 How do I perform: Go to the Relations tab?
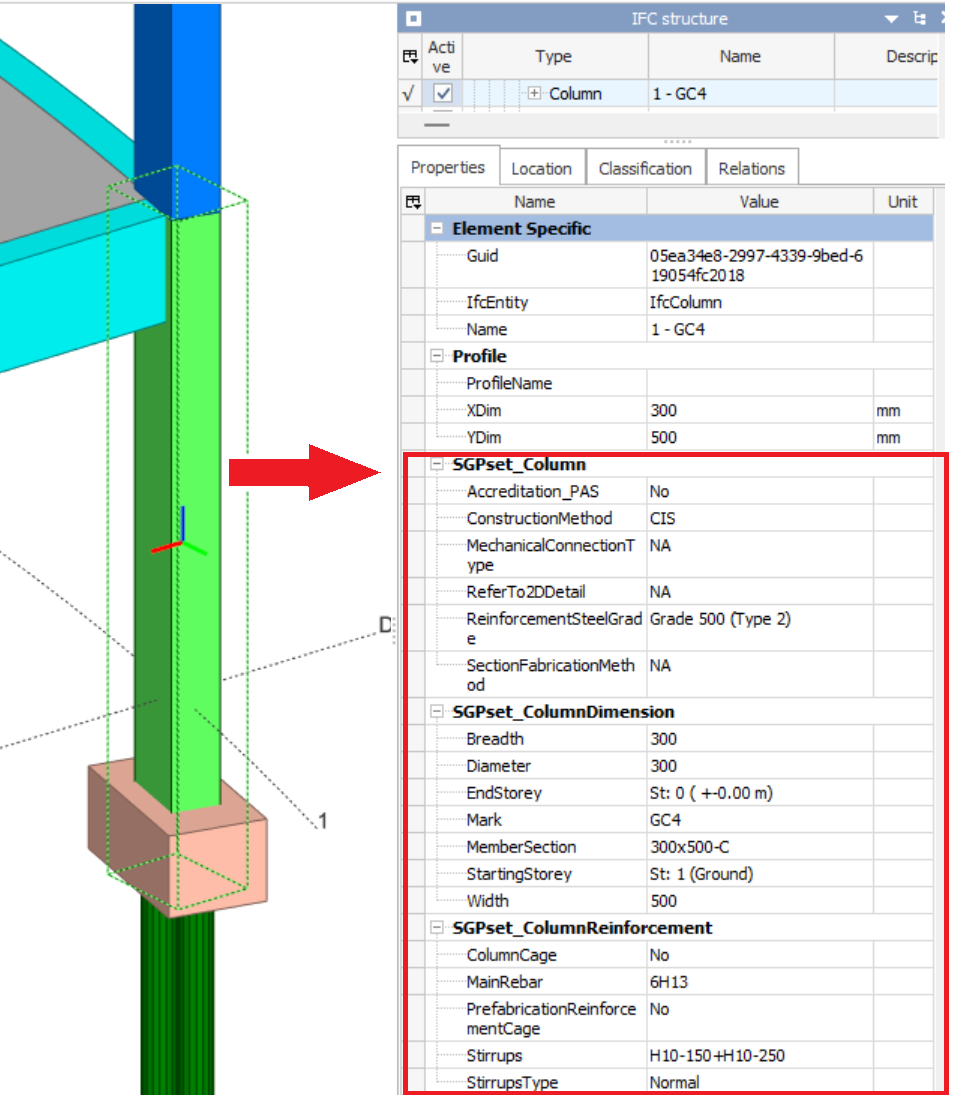point(751,169)
